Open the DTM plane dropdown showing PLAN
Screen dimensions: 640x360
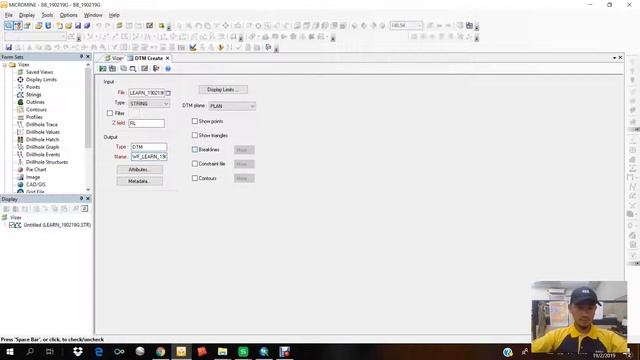click(x=232, y=106)
